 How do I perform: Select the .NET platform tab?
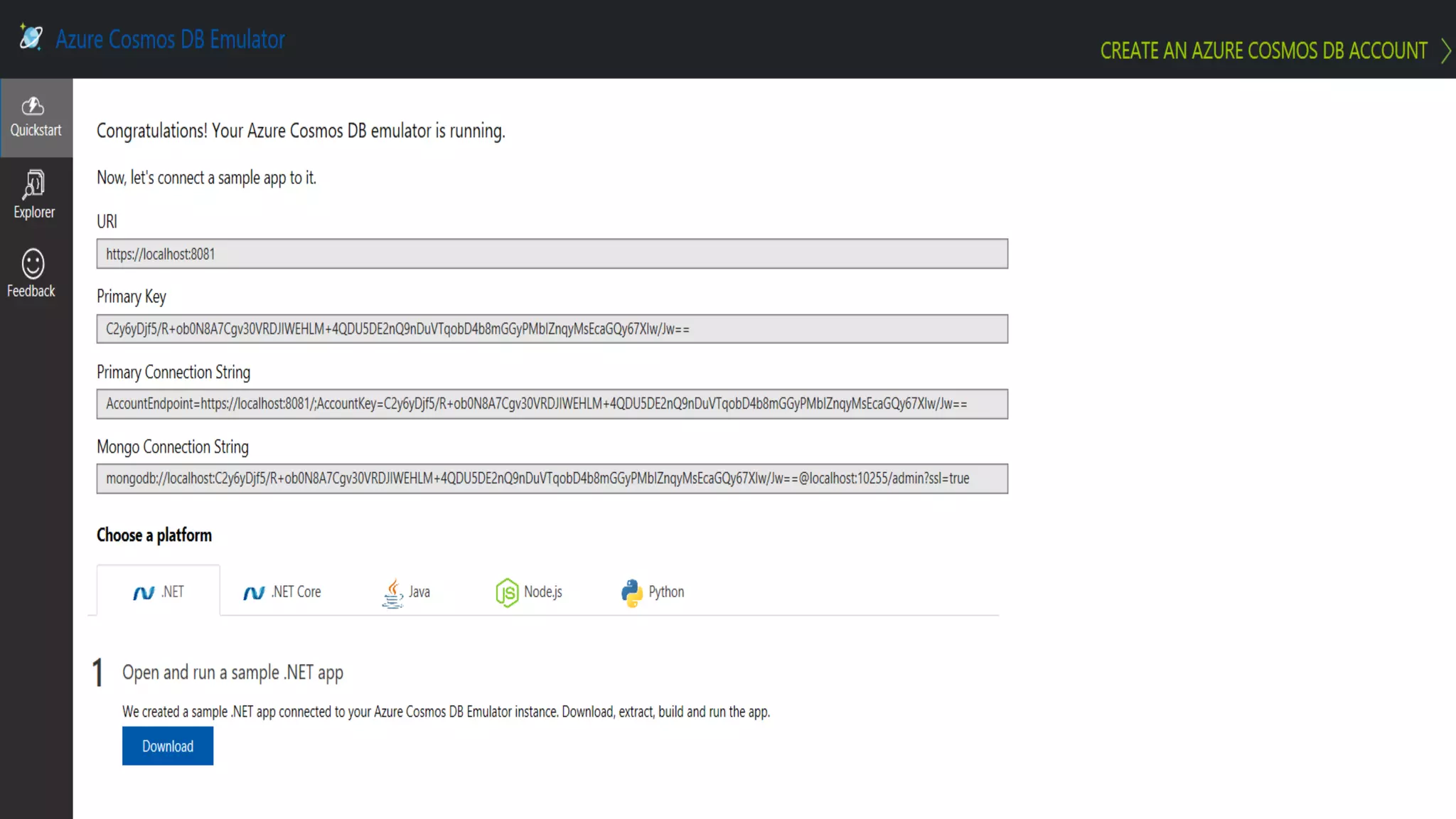tap(159, 591)
